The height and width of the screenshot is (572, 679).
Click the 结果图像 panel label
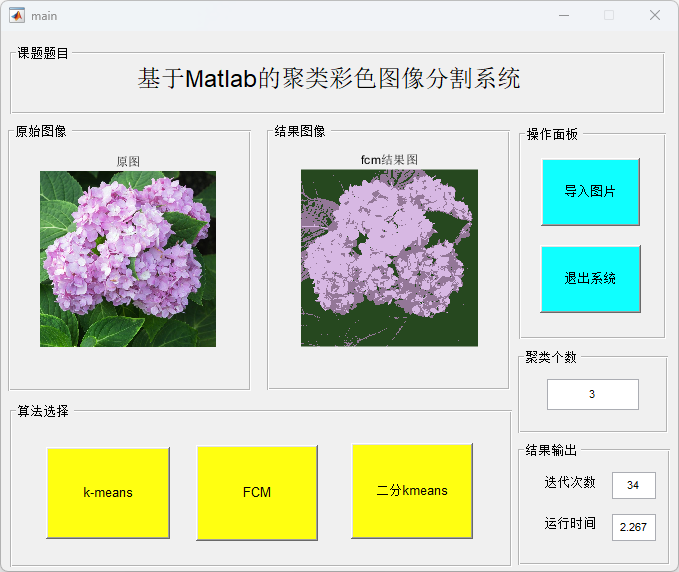point(300,131)
